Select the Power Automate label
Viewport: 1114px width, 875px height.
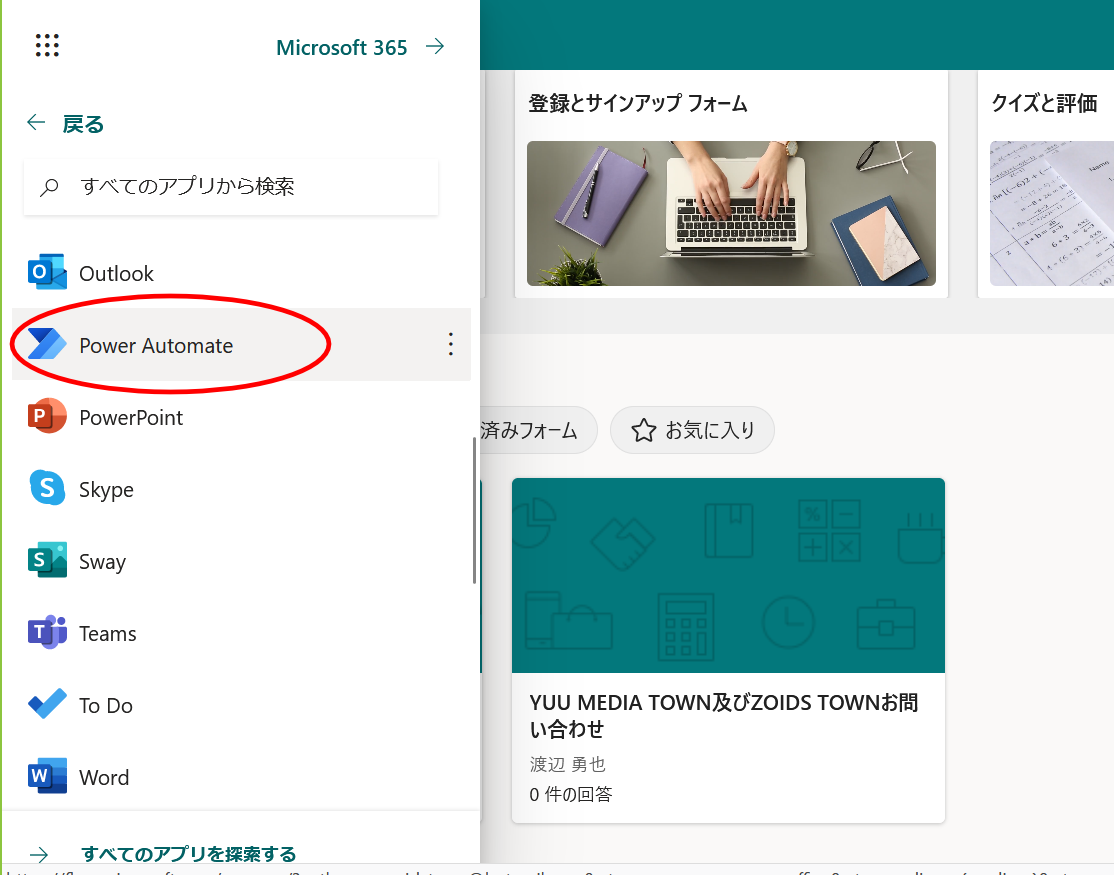coord(156,346)
